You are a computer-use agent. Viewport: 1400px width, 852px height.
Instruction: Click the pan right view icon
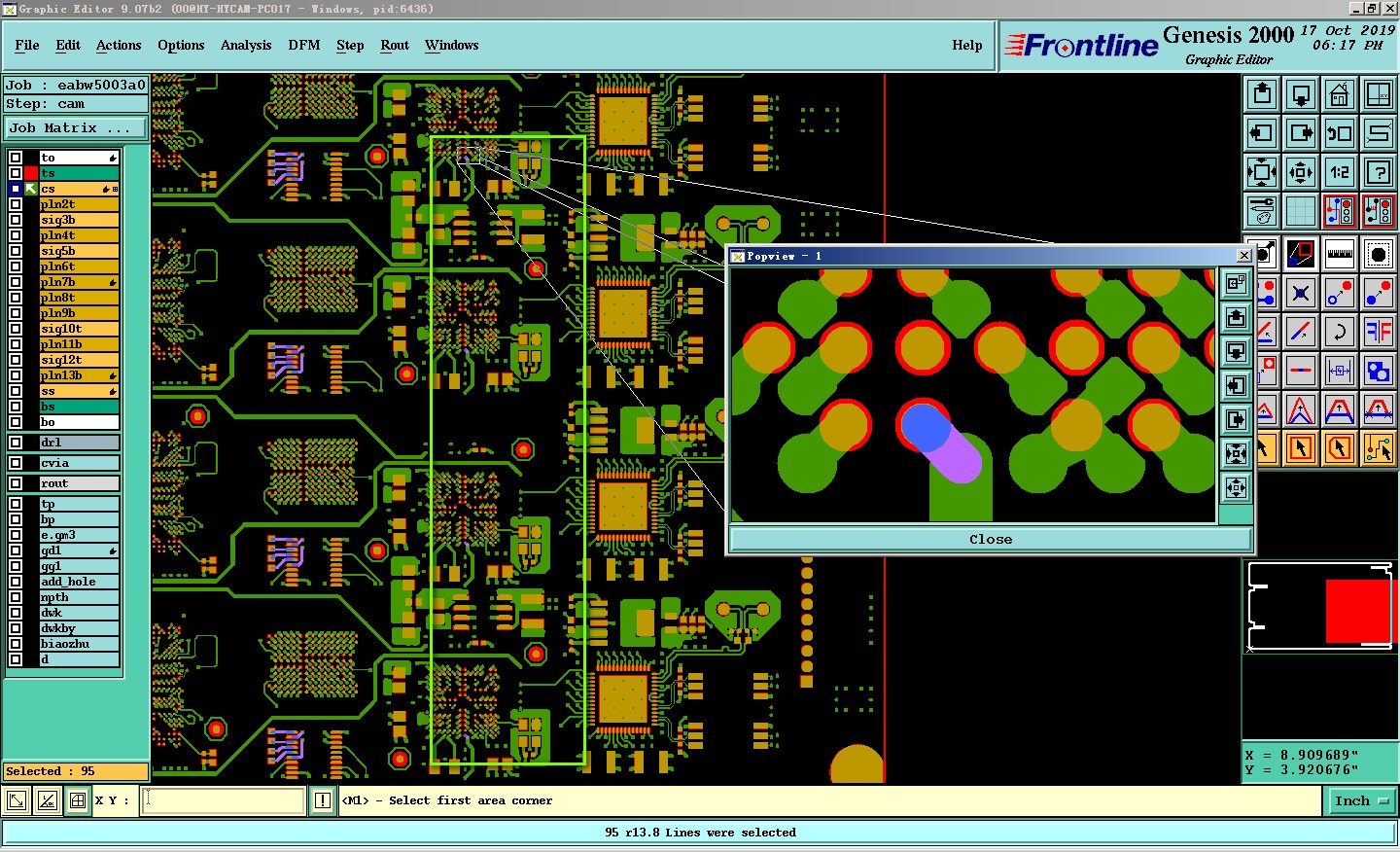point(1301,133)
